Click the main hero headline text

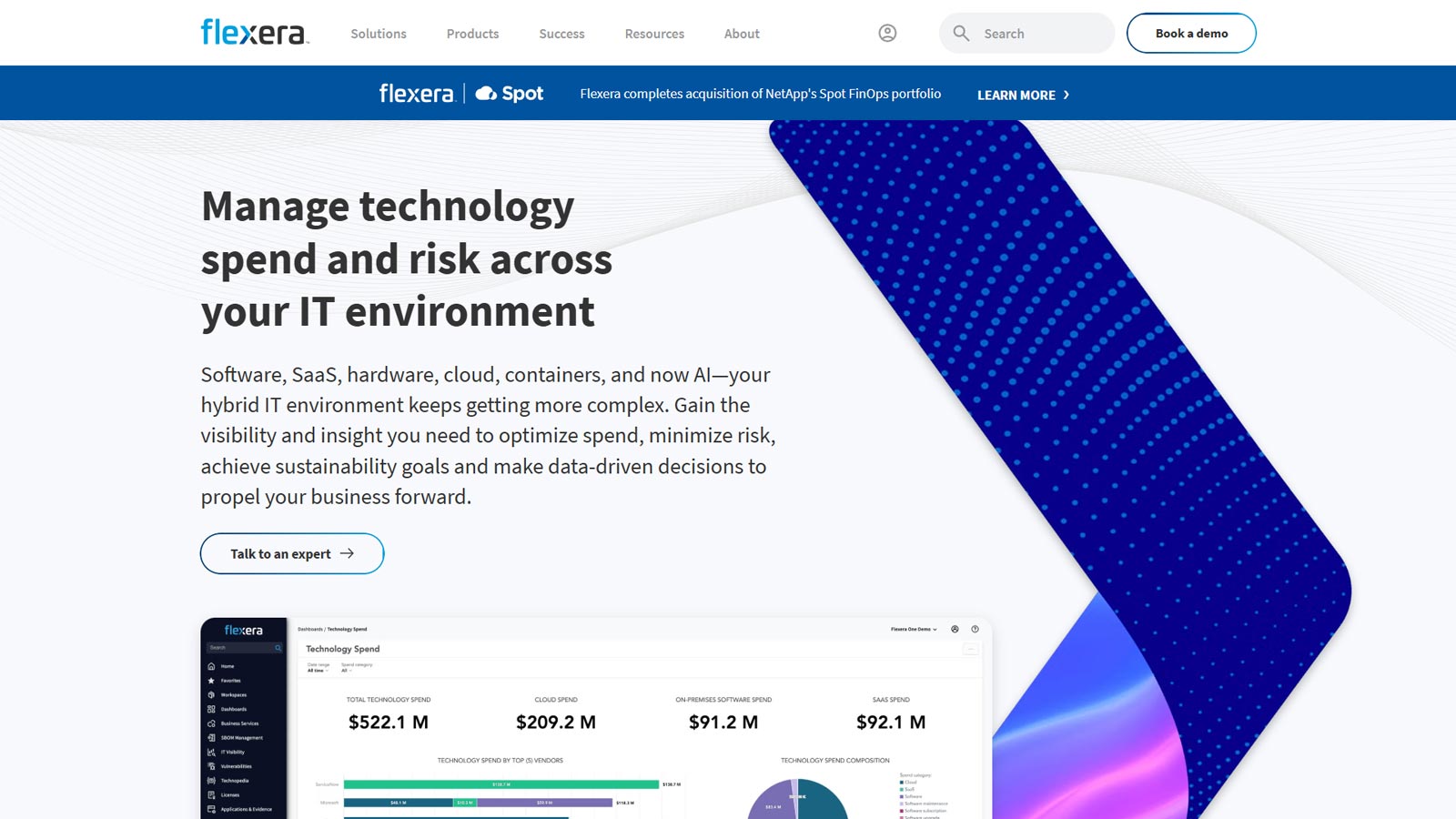(x=407, y=258)
